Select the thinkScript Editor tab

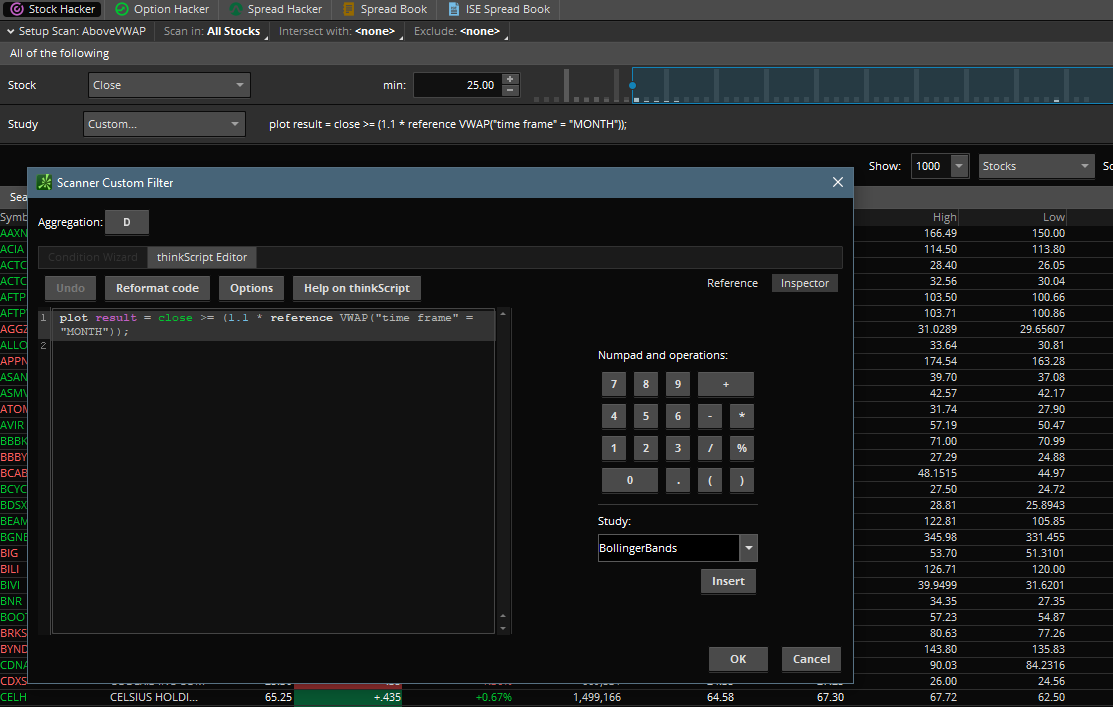[x=202, y=257]
